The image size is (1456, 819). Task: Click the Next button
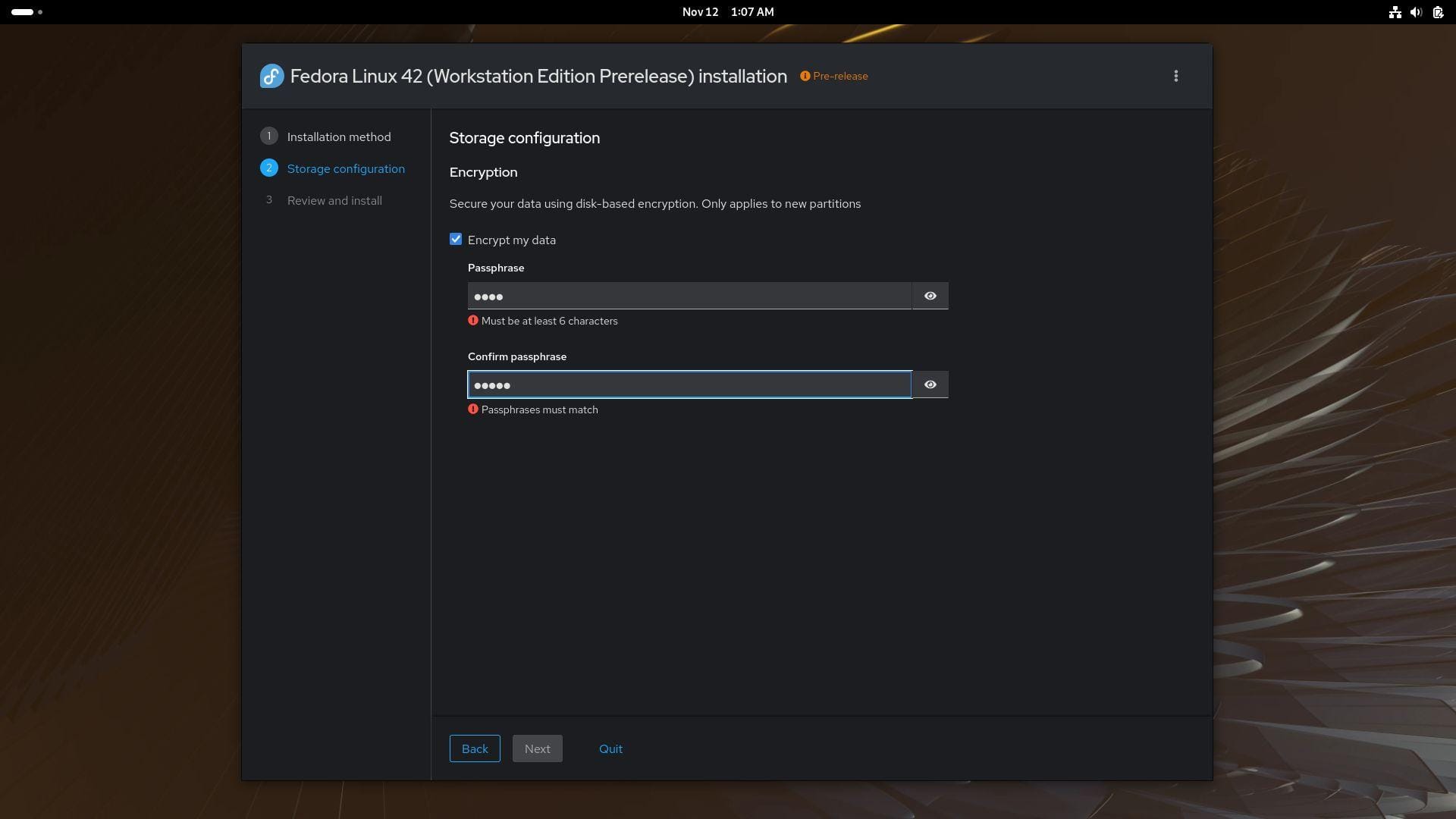[537, 749]
